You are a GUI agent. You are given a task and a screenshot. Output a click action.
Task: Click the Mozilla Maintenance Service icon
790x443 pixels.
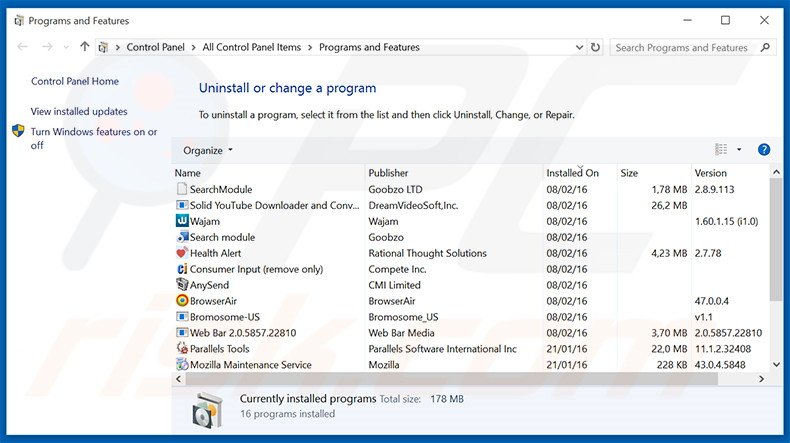point(182,364)
